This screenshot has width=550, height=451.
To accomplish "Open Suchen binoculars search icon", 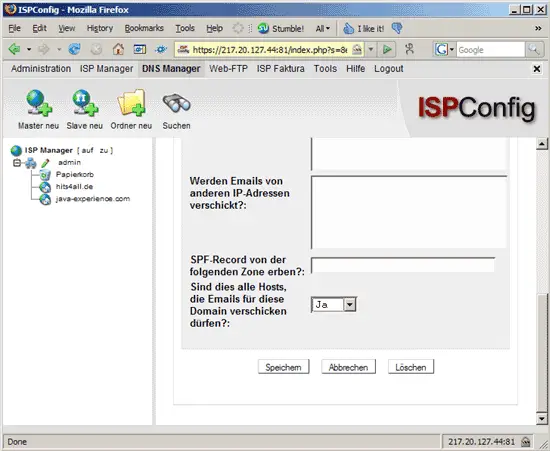I will [x=176, y=103].
